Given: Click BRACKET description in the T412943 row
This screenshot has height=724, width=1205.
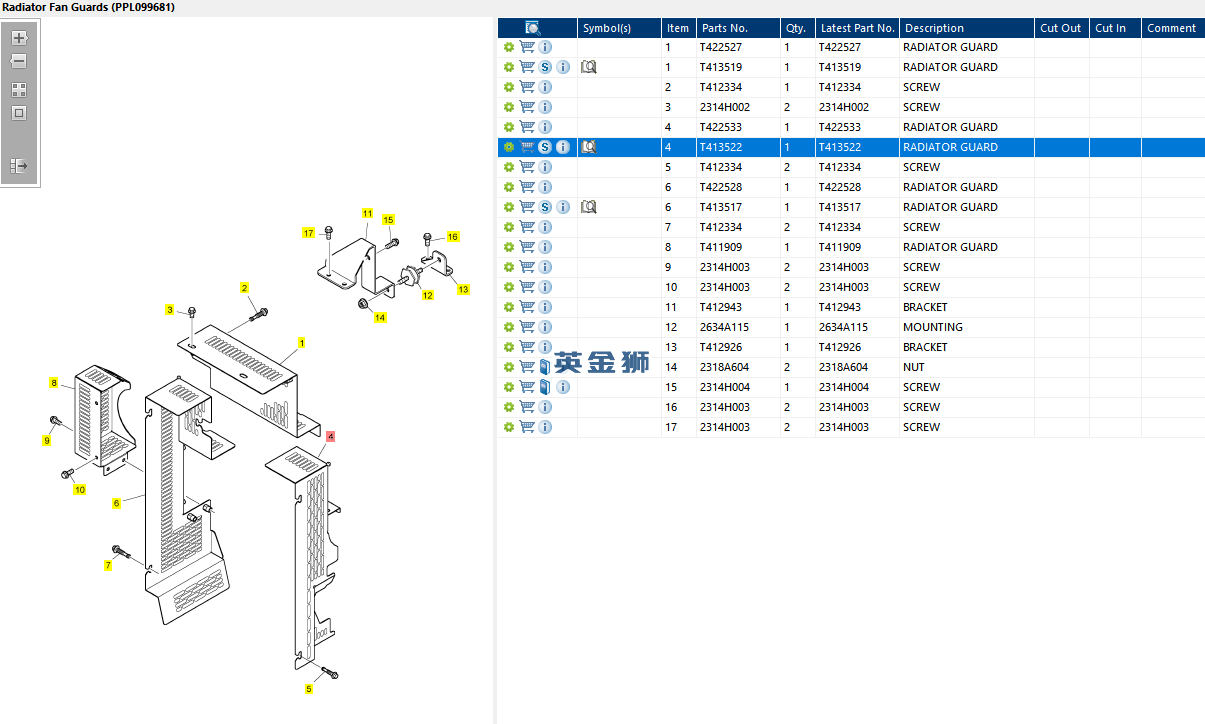Looking at the screenshot, I should (x=925, y=307).
